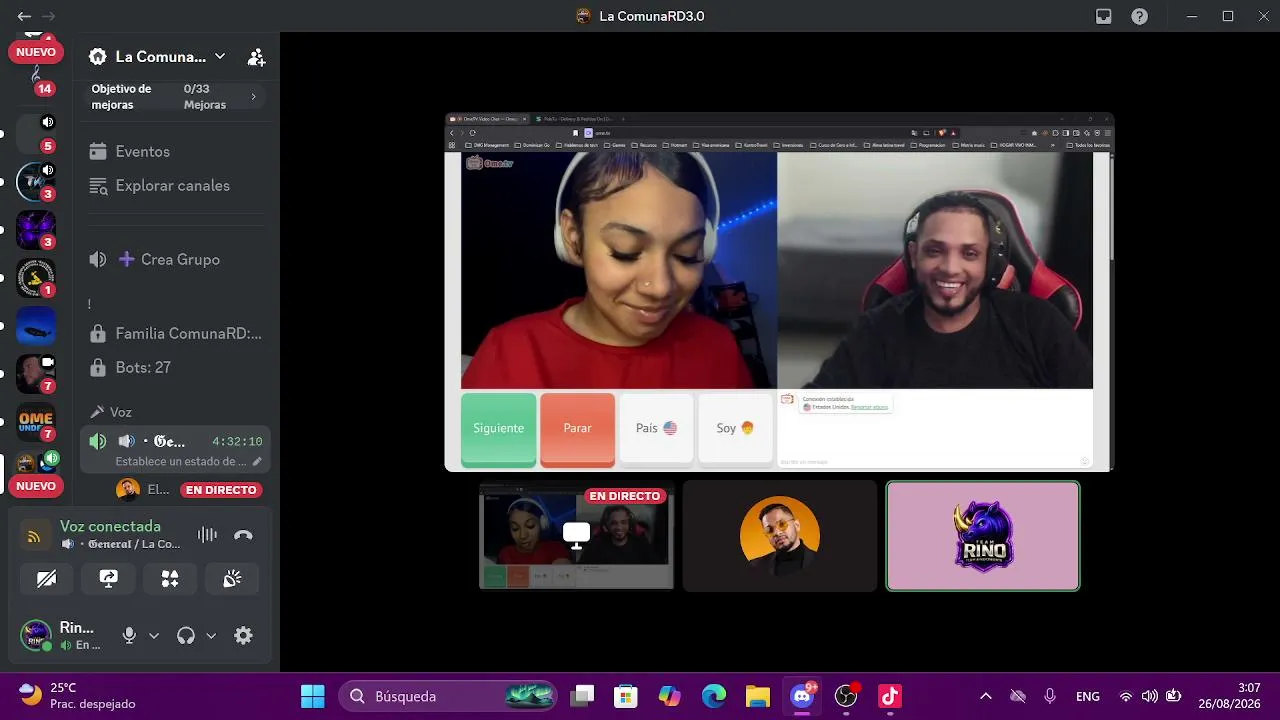Open the Objetivo de mejoras boost arrow
This screenshot has width=1280, height=720.
click(253, 97)
